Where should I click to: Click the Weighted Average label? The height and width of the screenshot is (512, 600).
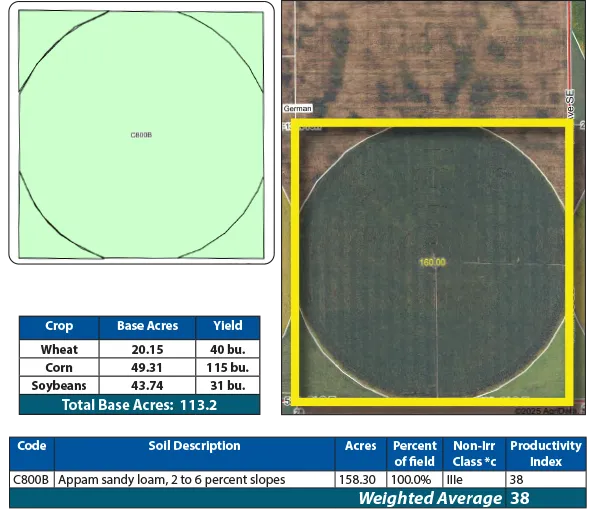(x=429, y=498)
